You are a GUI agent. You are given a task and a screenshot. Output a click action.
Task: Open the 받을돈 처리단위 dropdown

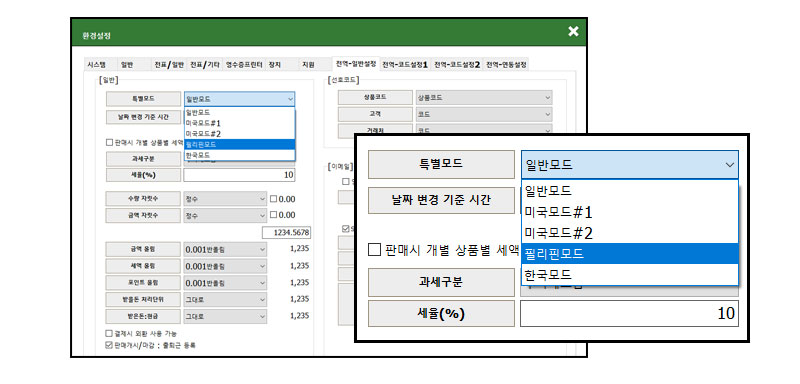[224, 299]
